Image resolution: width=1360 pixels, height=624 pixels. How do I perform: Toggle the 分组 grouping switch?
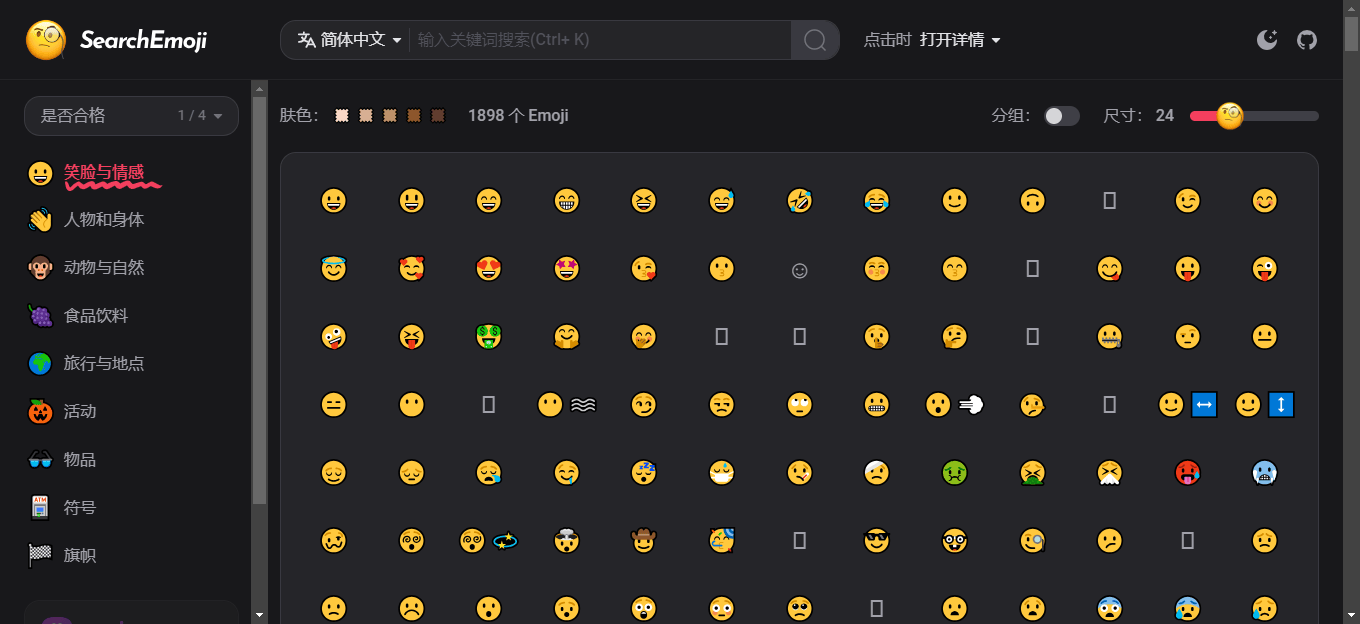click(1061, 116)
